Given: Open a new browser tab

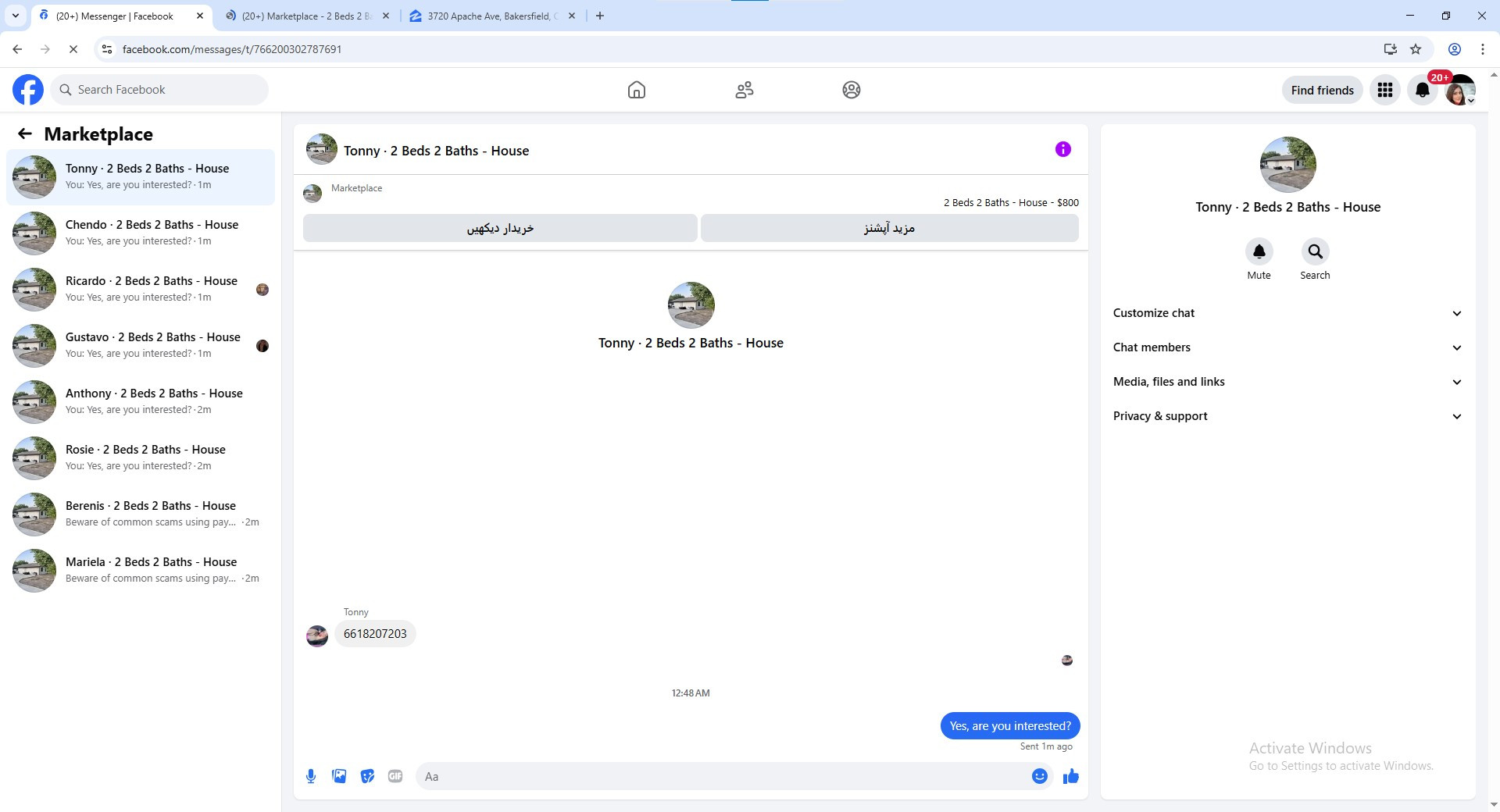Looking at the screenshot, I should tap(600, 16).
